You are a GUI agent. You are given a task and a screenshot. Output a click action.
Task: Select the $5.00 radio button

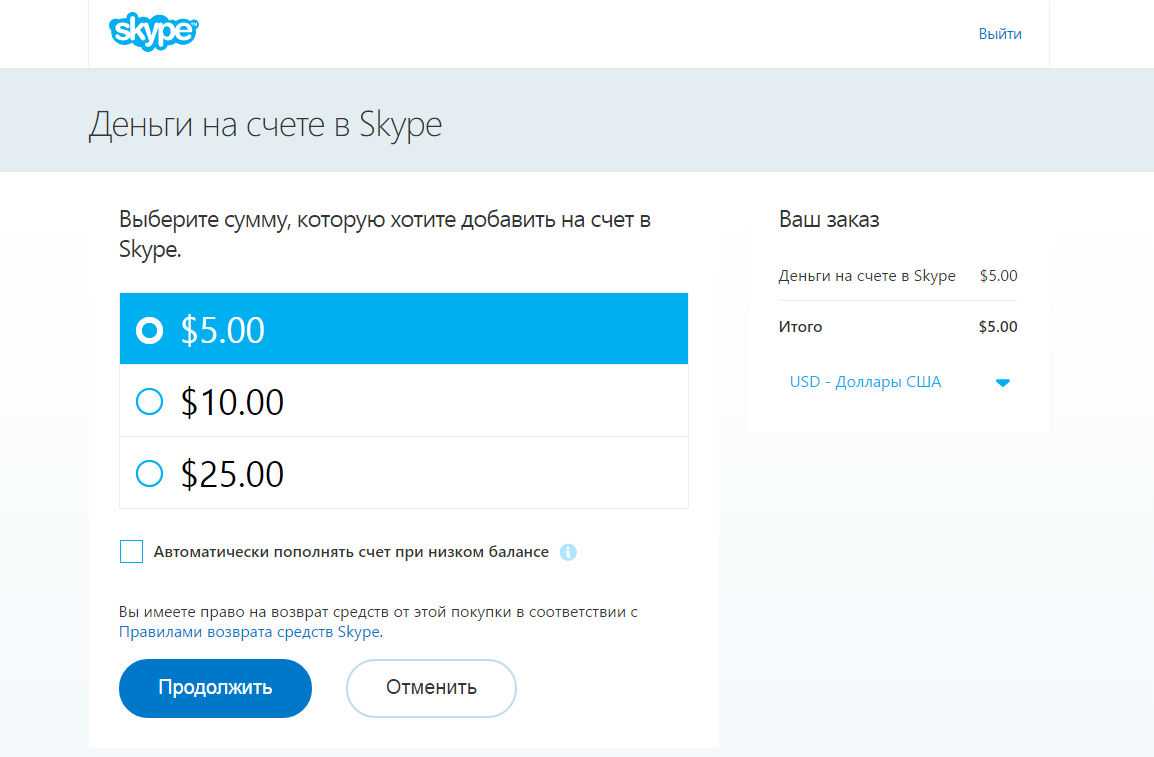149,330
